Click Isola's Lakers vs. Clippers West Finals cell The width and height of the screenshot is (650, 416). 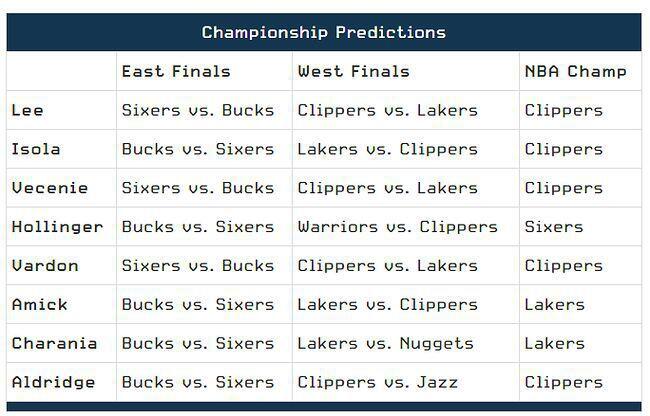(387, 149)
